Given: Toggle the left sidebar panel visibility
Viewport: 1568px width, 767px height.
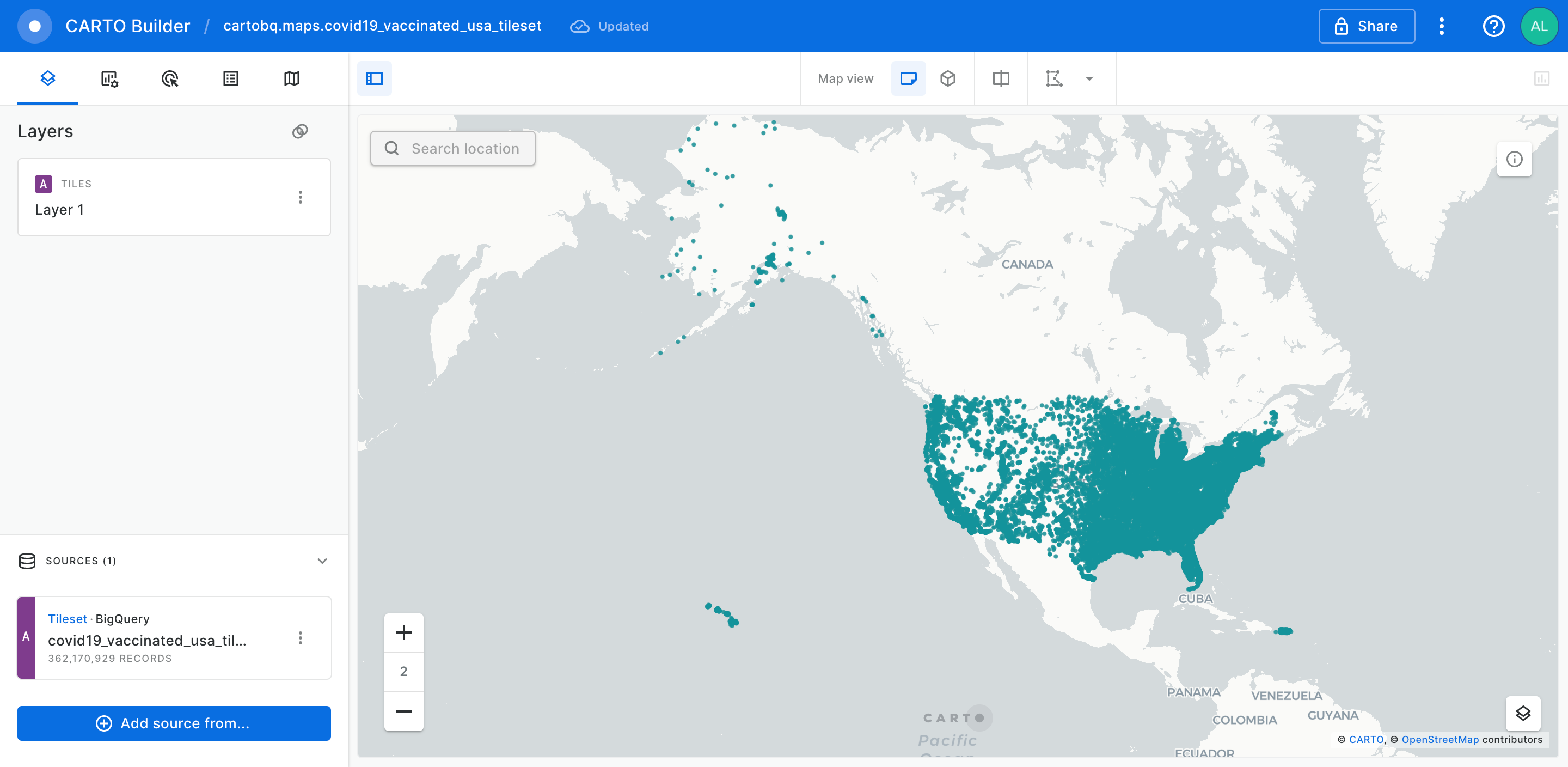Looking at the screenshot, I should click(375, 78).
